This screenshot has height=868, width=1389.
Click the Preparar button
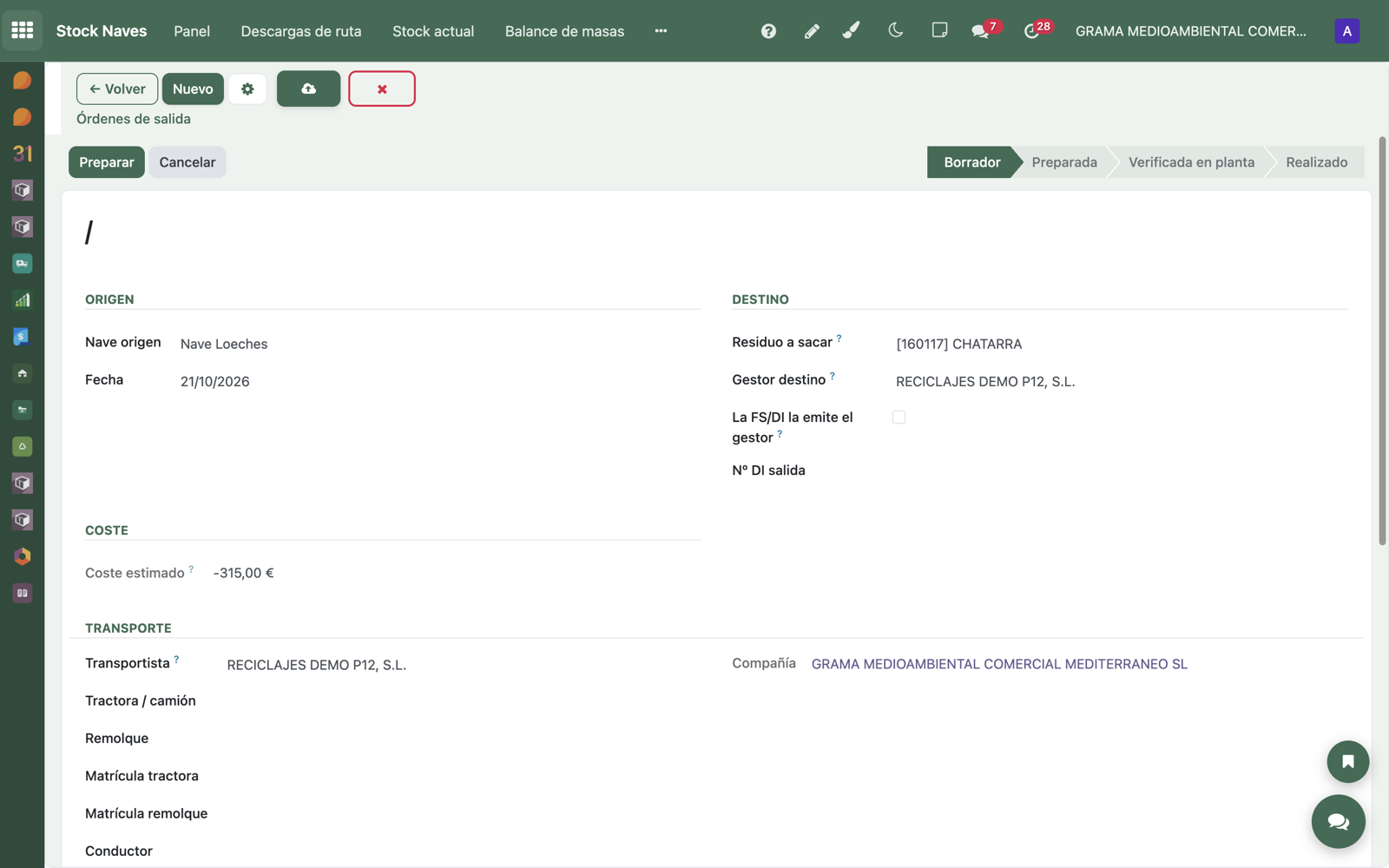pos(107,162)
